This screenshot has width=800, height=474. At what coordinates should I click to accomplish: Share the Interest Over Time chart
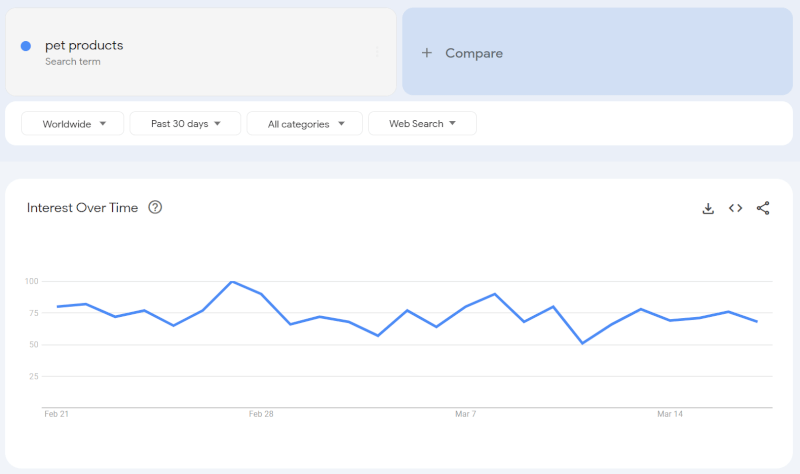click(763, 208)
